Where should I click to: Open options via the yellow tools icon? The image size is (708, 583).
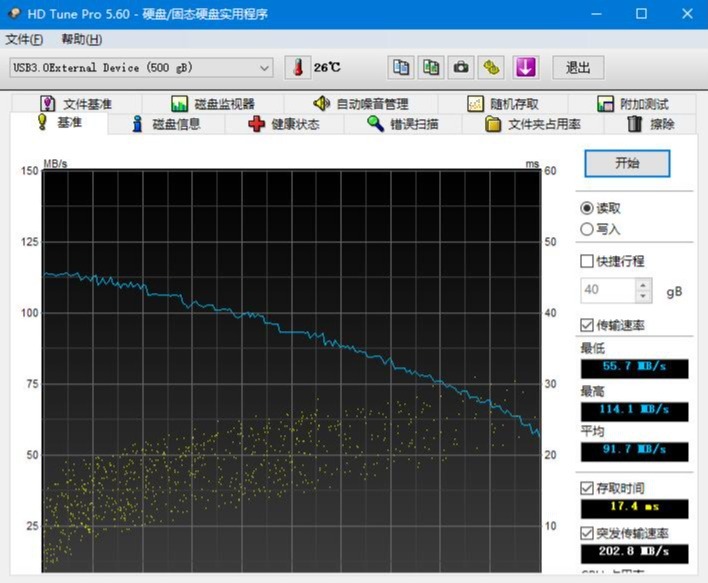pos(491,67)
